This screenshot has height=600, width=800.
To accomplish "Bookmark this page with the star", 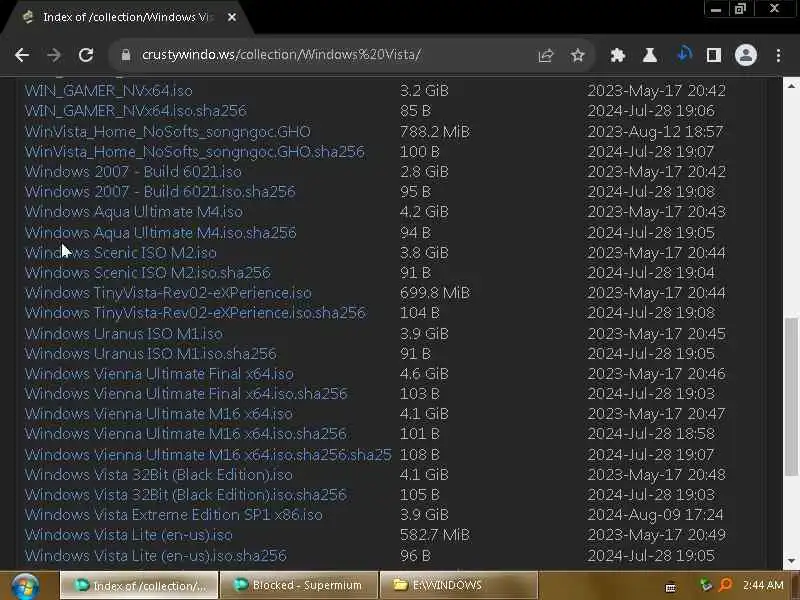I will (x=577, y=55).
